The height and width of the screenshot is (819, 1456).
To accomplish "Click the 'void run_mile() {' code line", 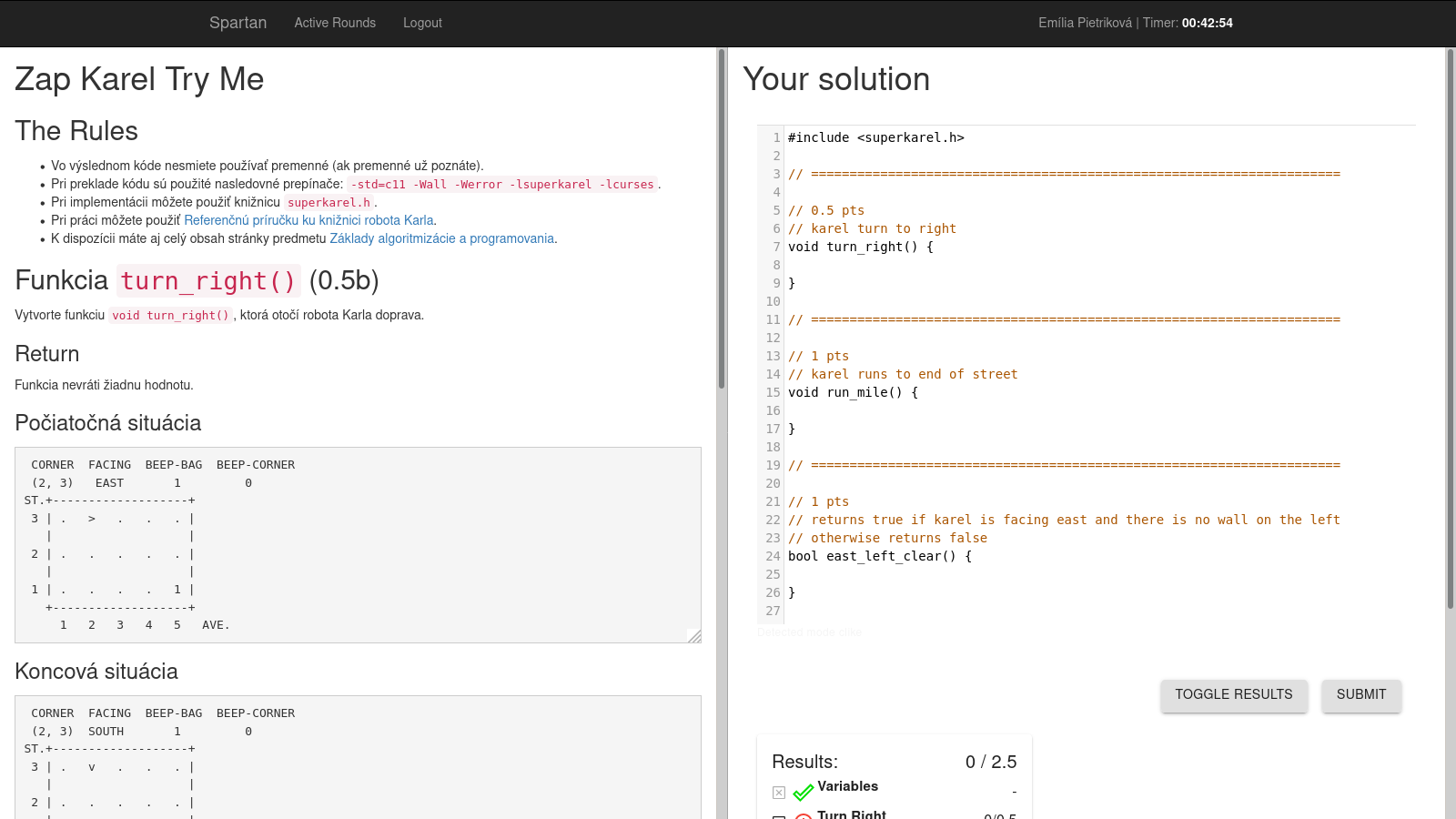I will pyautogui.click(x=853, y=392).
